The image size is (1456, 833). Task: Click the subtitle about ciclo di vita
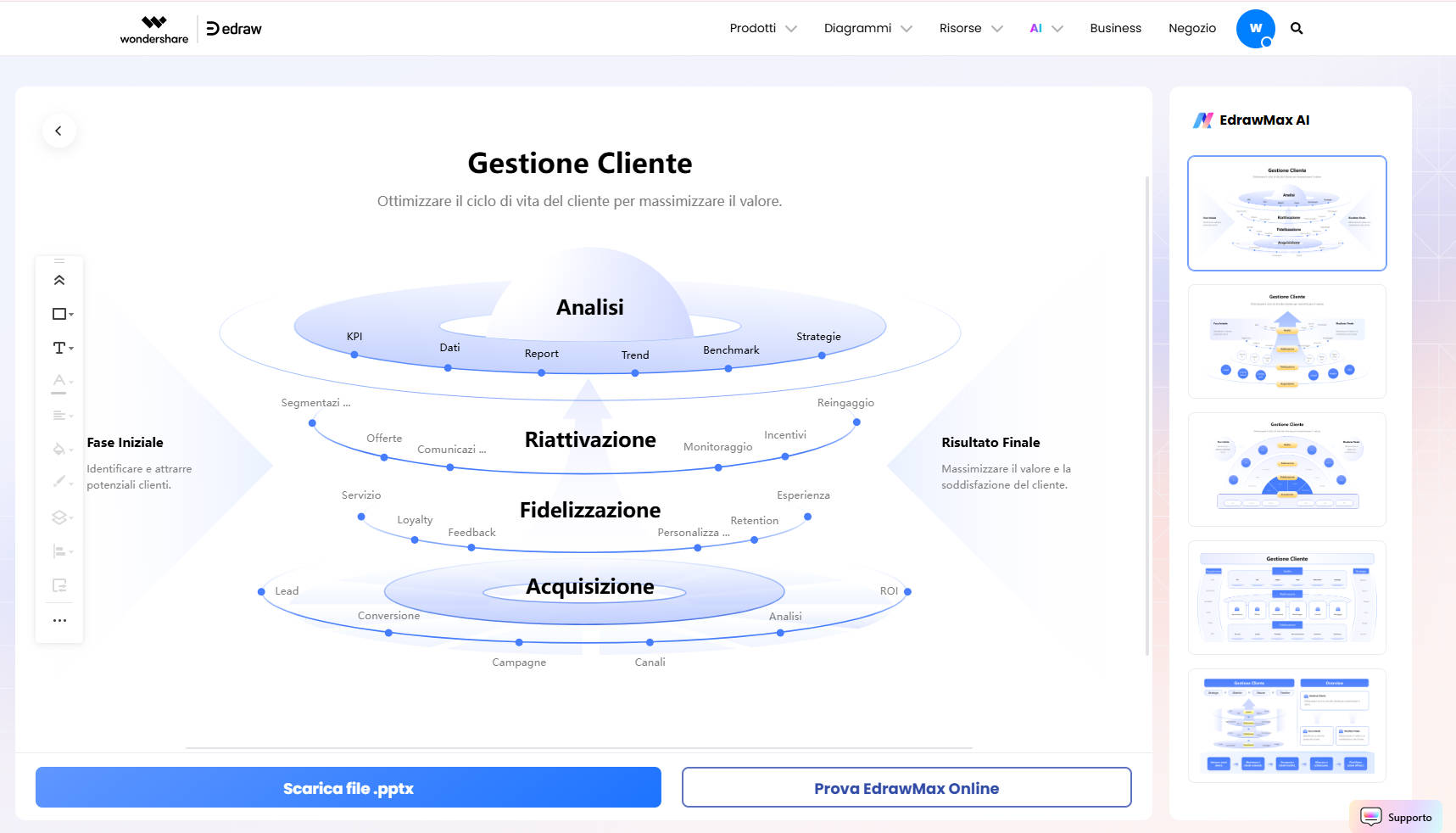580,201
